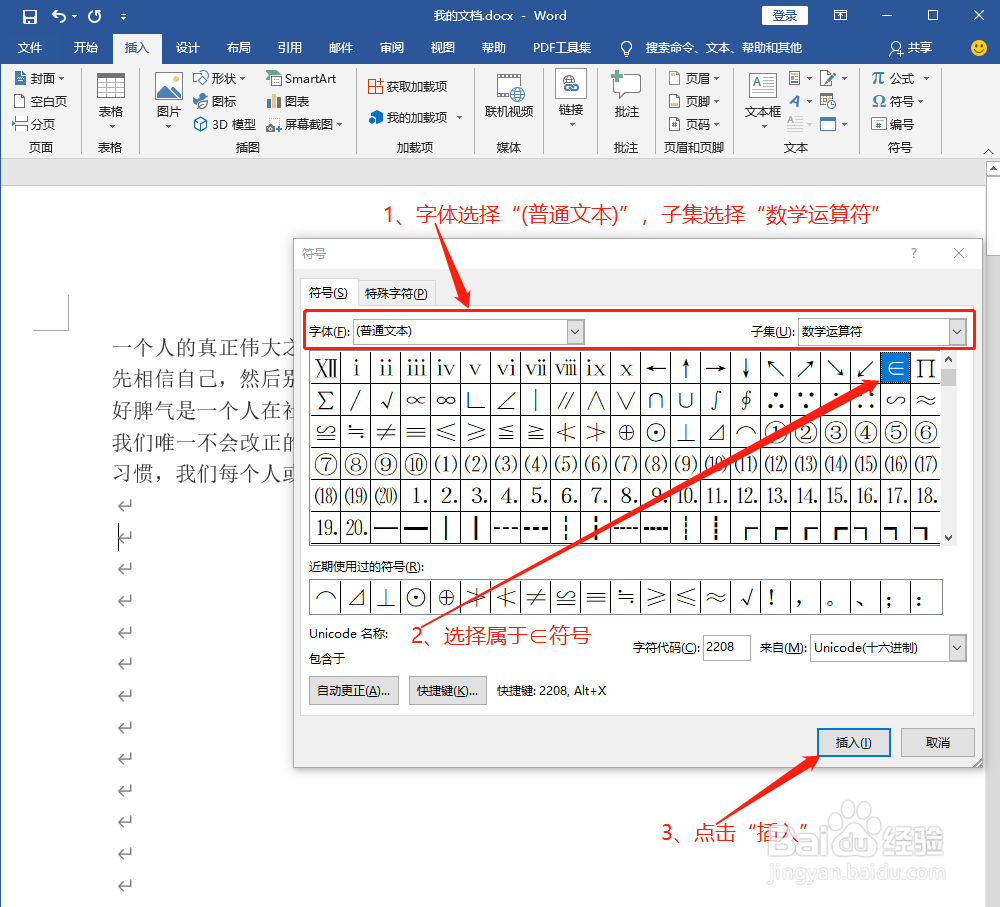
Task: Select the 符号(S) dialog tab
Action: (328, 293)
